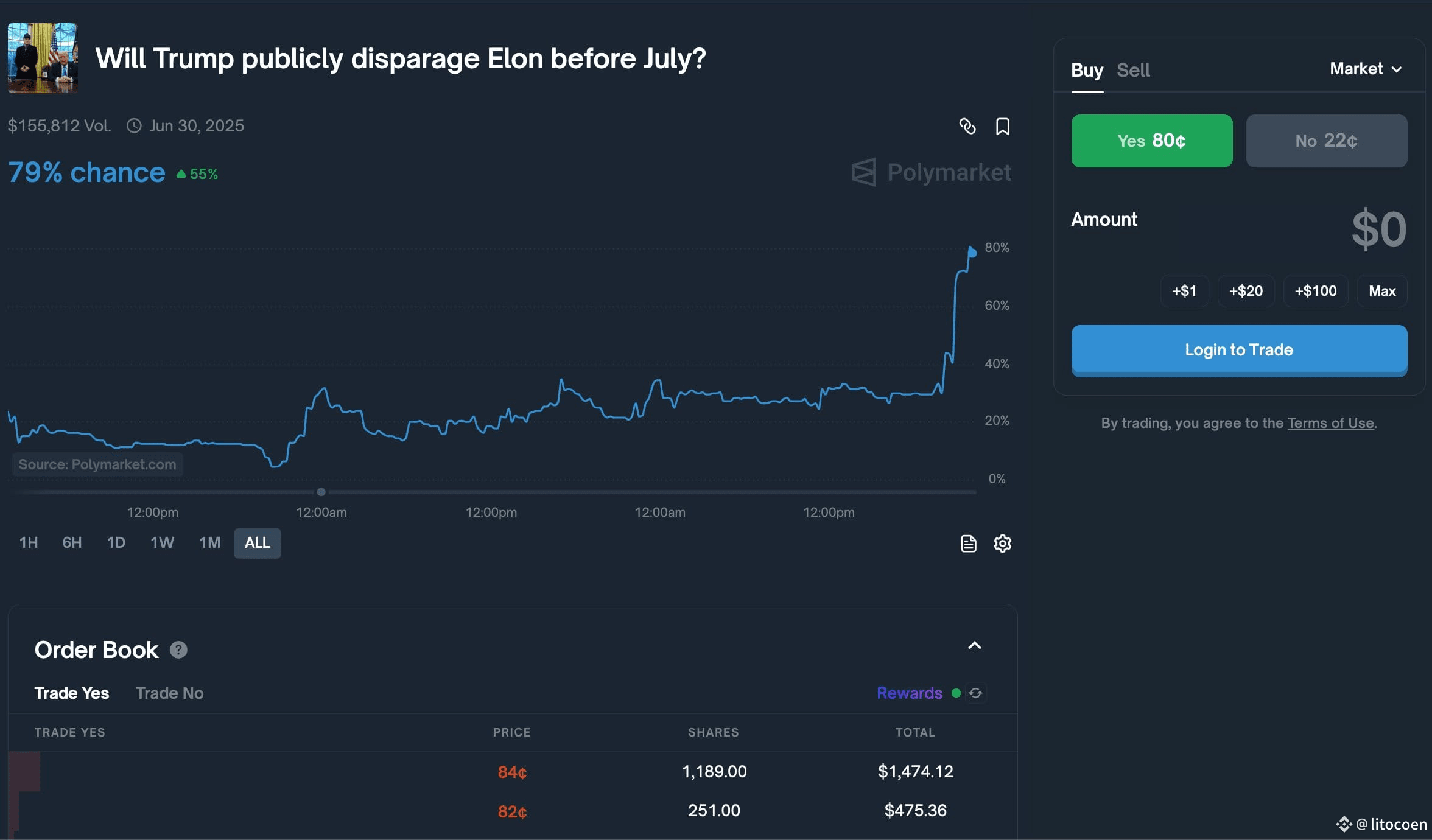Click the market thumbnail image

point(43,58)
